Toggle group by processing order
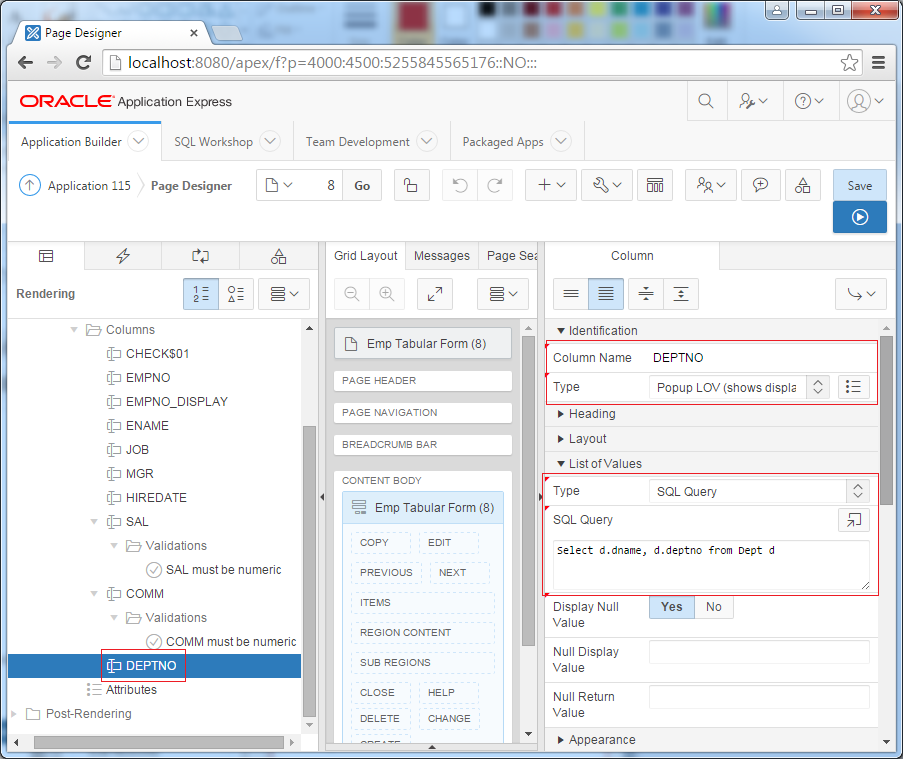The image size is (903, 759). click(x=201, y=294)
